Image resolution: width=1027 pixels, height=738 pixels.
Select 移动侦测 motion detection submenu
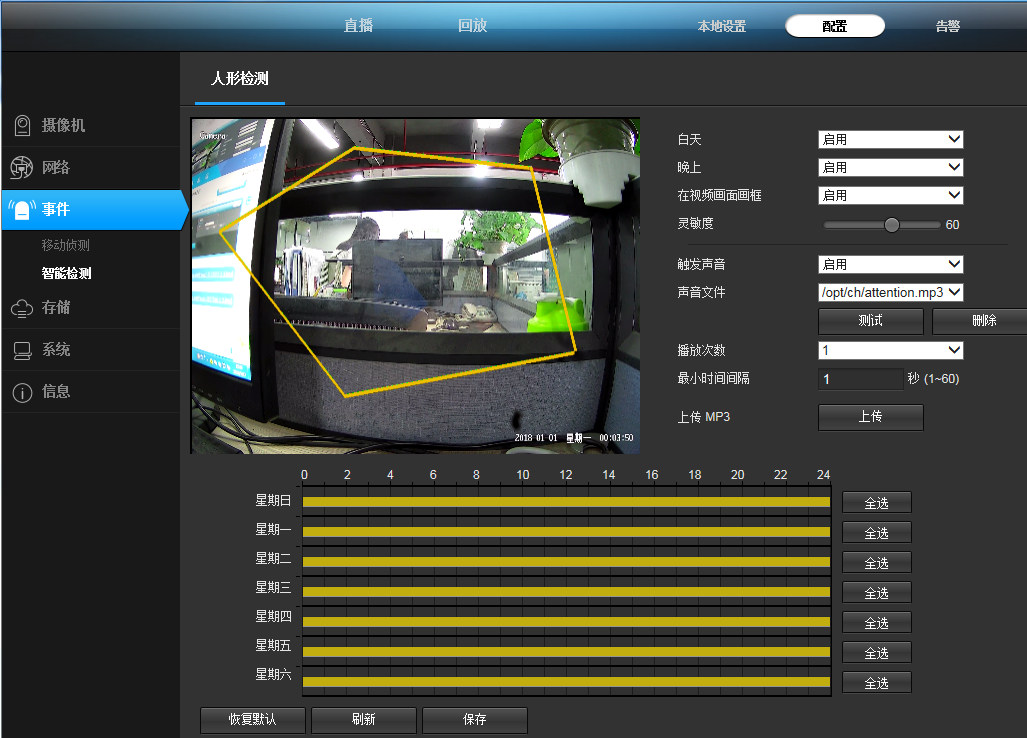coord(72,245)
